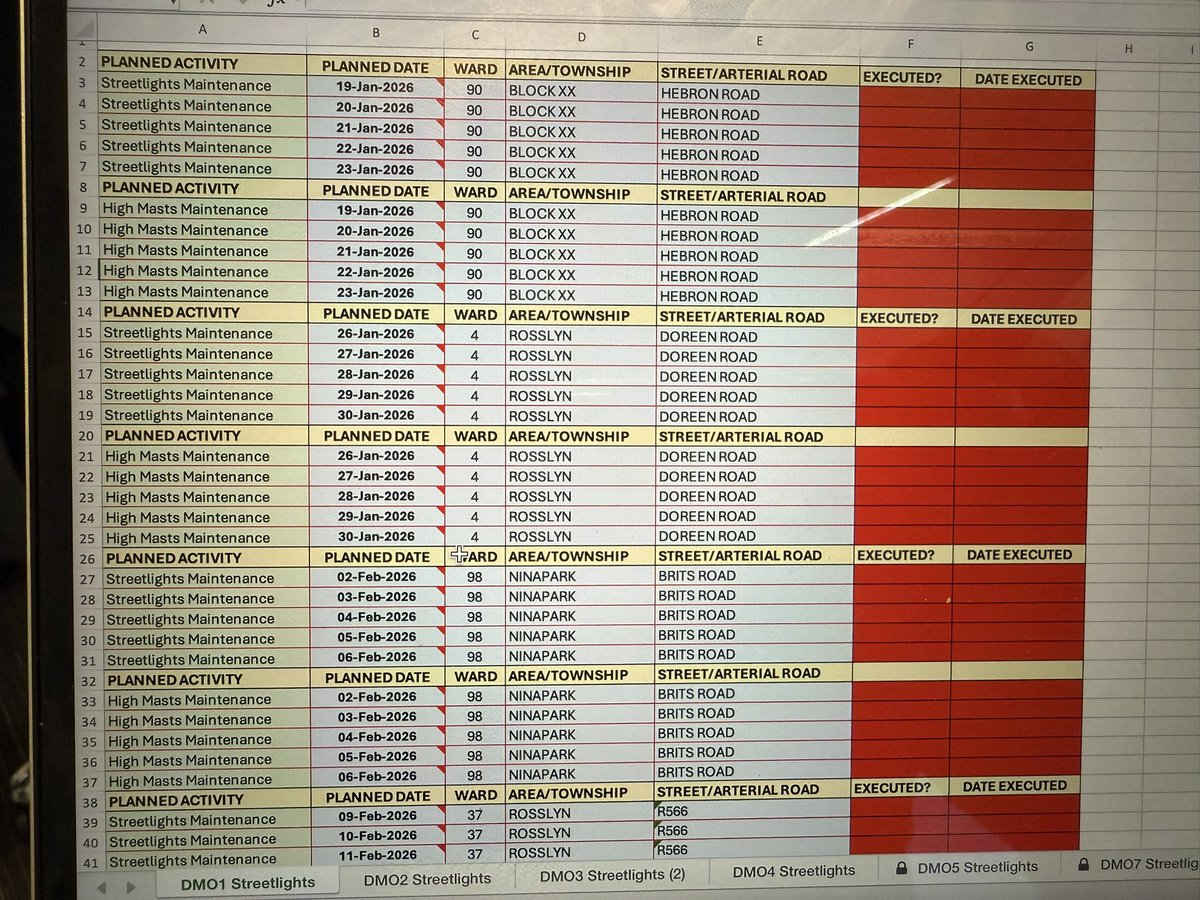This screenshot has height=900, width=1200.
Task: Click red Date Executed cell in row 16
Action: [1023, 359]
